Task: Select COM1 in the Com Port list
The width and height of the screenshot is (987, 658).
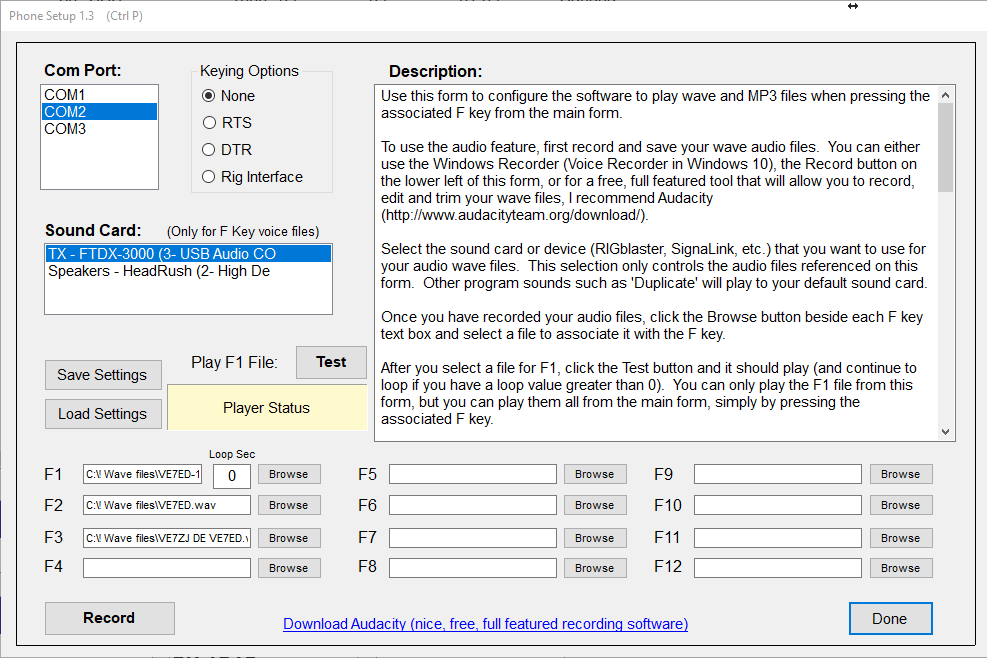Action: pos(65,95)
